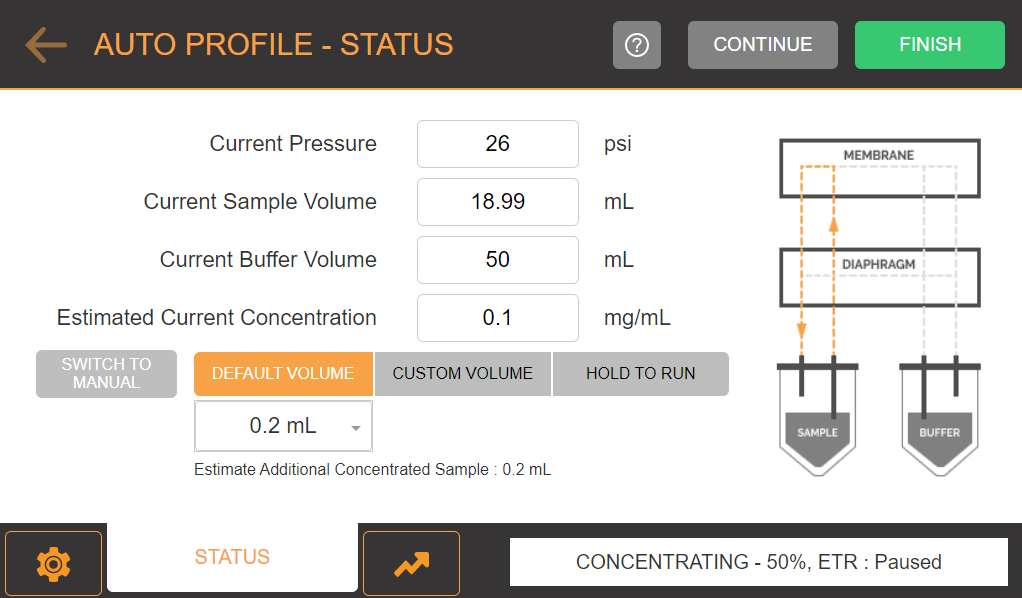
Task: Click the Current Sample Volume field
Action: pos(498,202)
